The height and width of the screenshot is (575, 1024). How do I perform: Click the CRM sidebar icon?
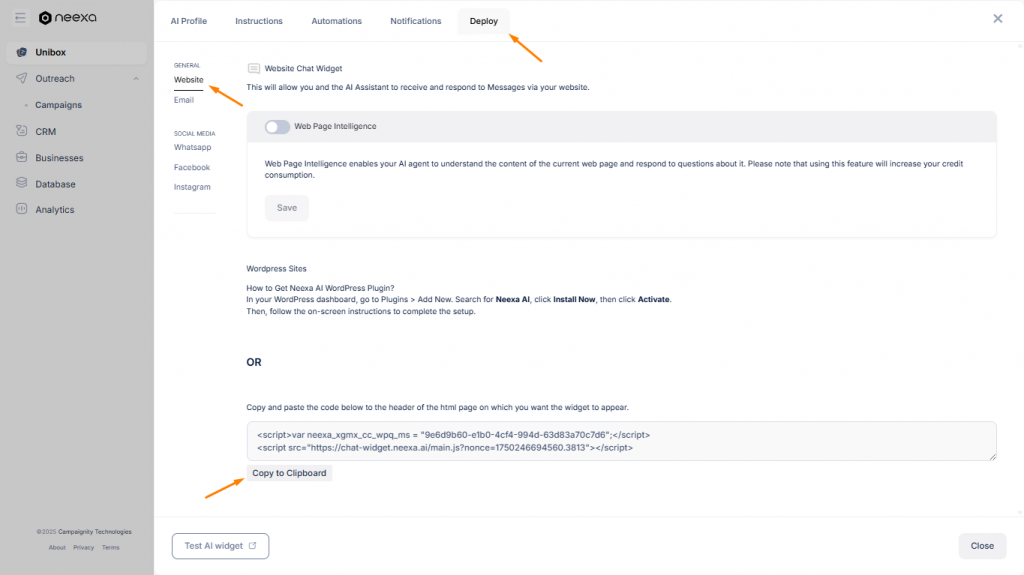(22, 131)
